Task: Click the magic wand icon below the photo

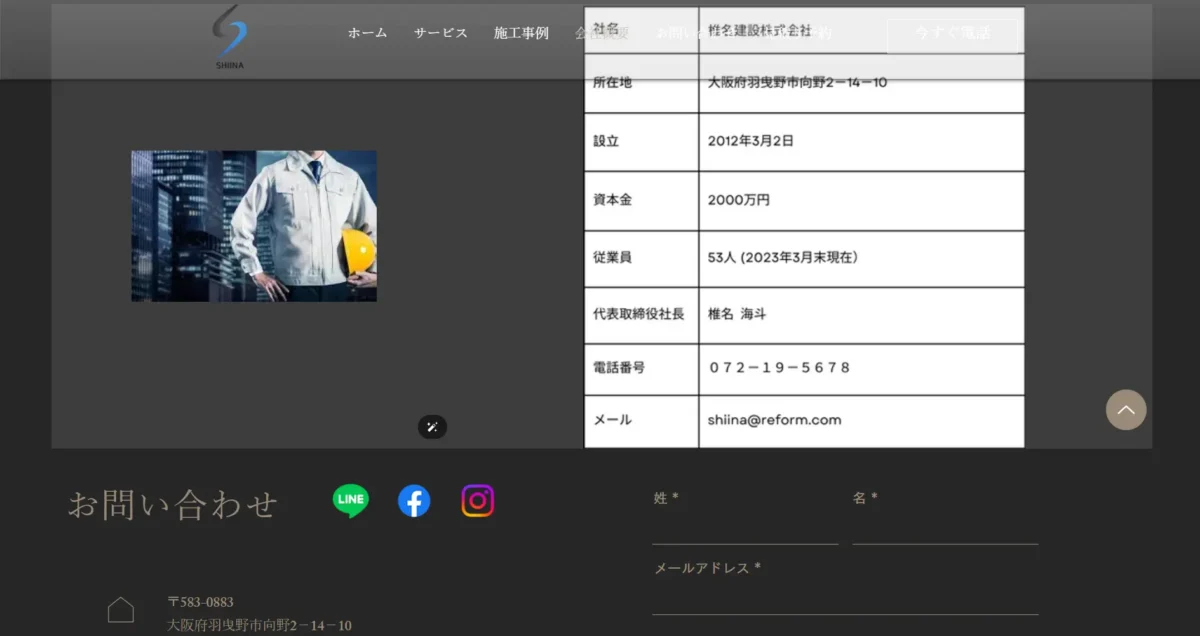Action: 432,427
